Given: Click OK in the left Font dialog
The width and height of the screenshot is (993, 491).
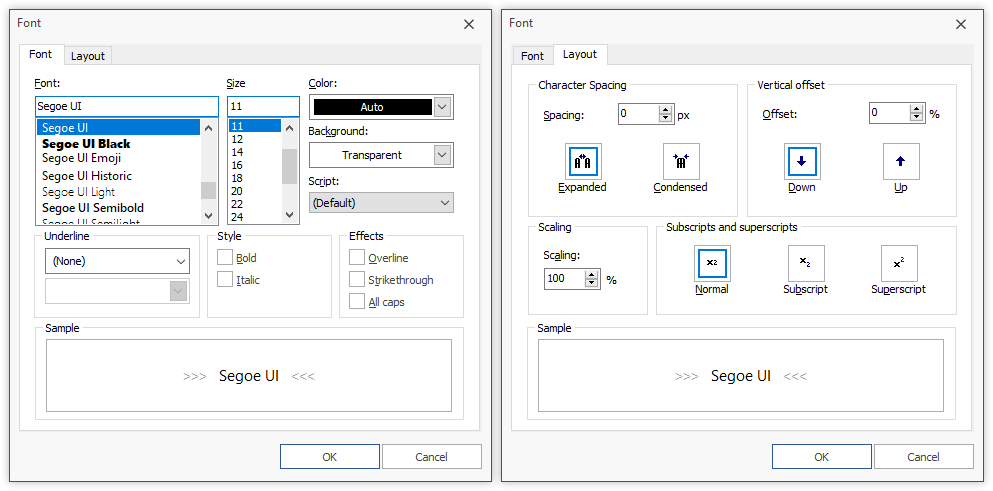Looking at the screenshot, I should point(330,457).
